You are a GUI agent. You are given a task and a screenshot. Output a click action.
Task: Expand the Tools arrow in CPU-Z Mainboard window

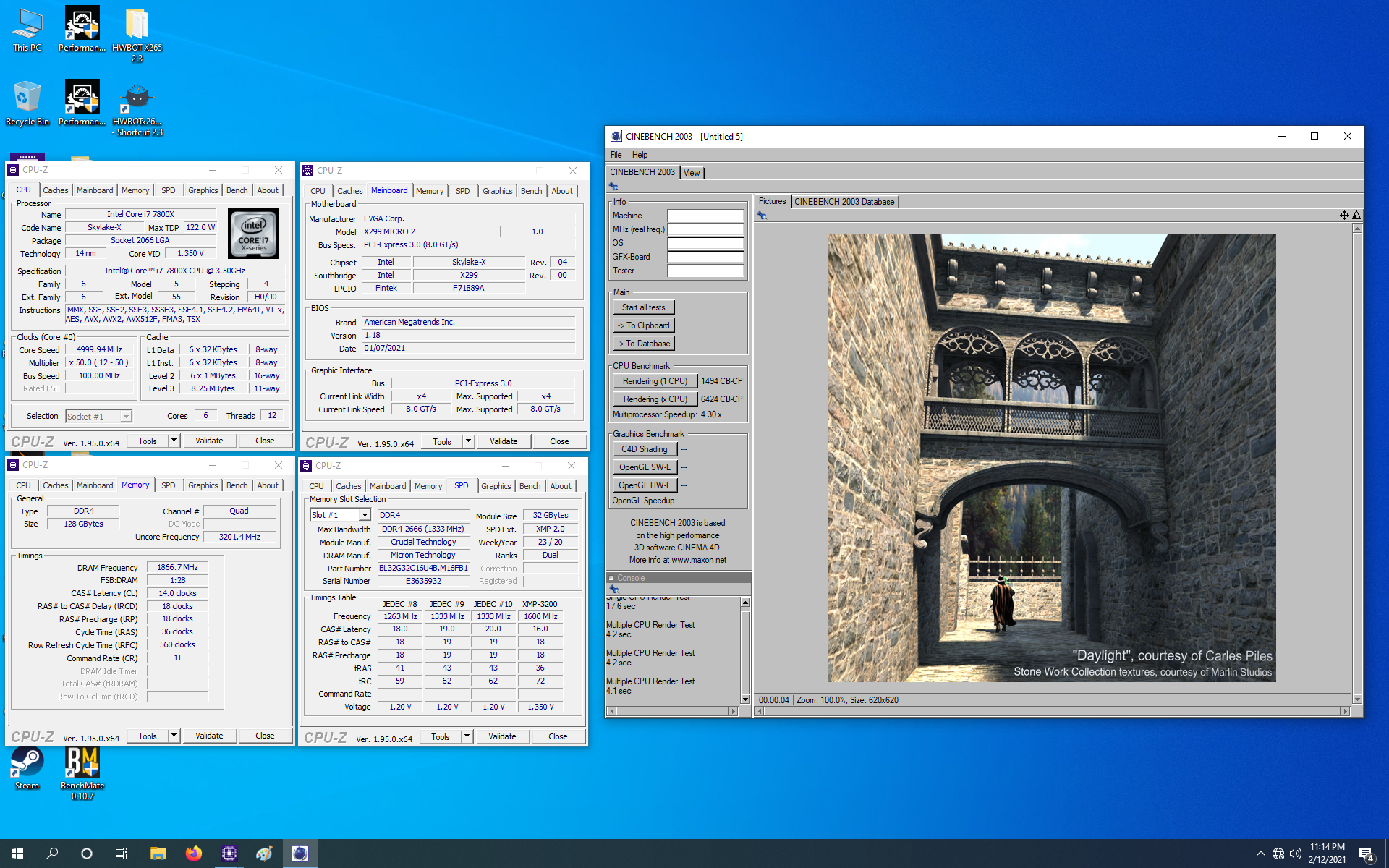click(468, 441)
